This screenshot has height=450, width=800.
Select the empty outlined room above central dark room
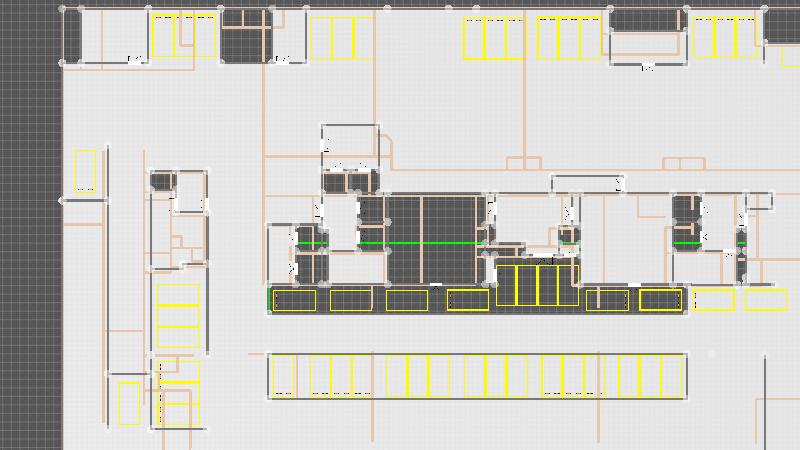[350, 145]
